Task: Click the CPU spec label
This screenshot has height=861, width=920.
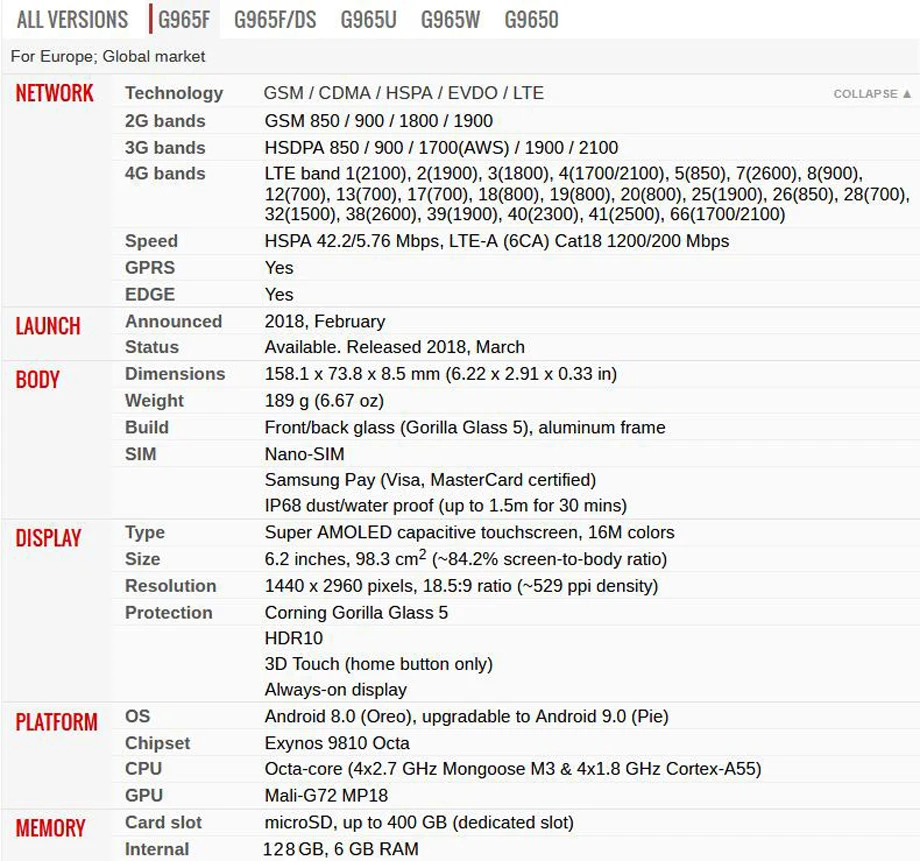Action: tap(143, 769)
